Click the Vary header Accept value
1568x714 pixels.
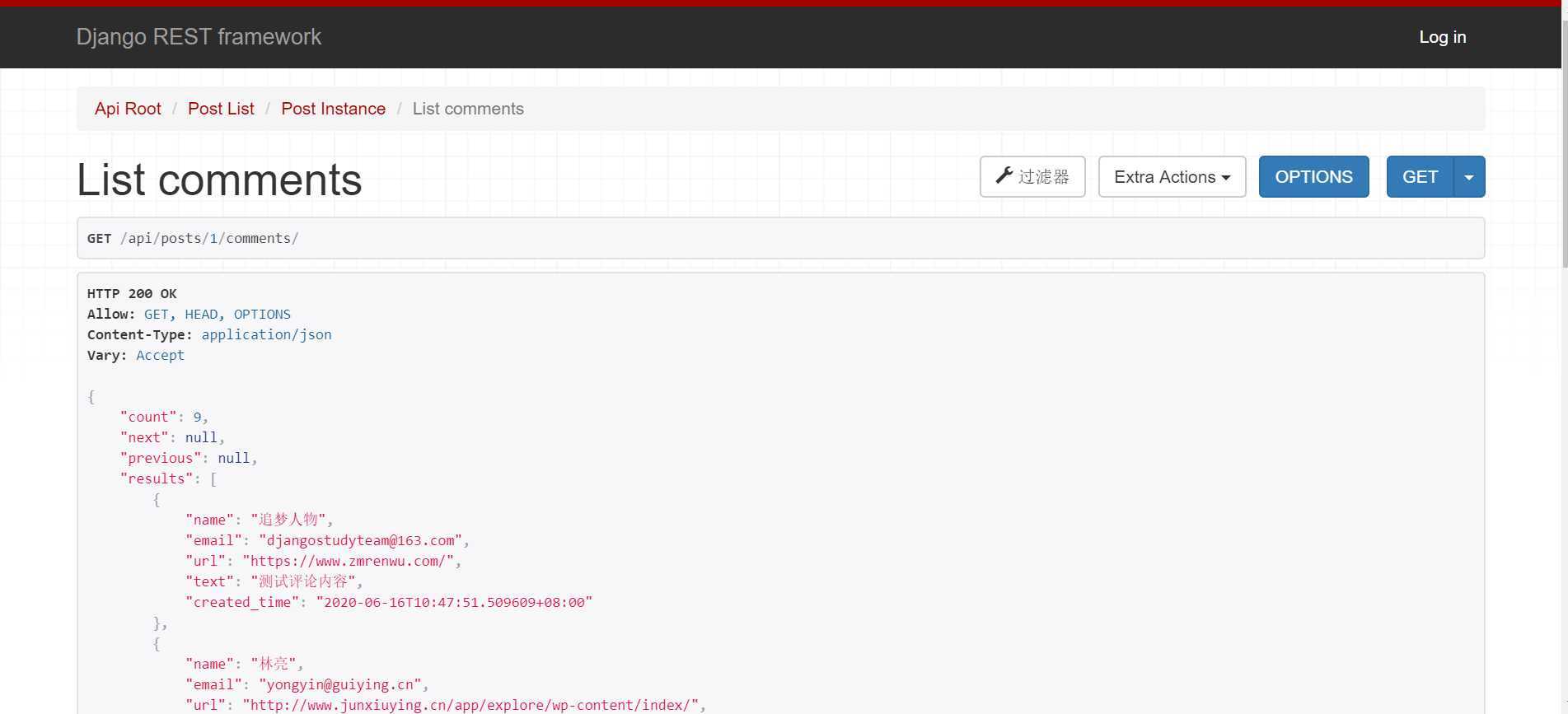160,355
